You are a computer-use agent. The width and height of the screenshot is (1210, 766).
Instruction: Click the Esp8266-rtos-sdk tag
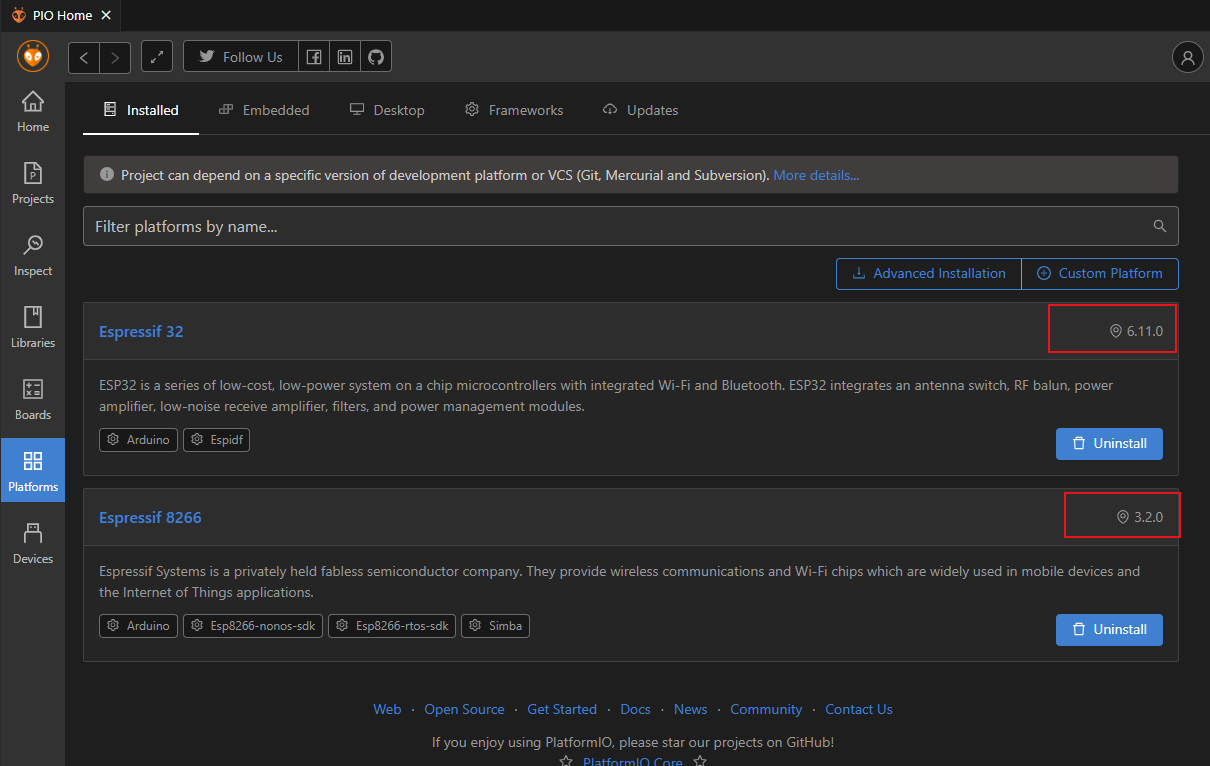392,626
